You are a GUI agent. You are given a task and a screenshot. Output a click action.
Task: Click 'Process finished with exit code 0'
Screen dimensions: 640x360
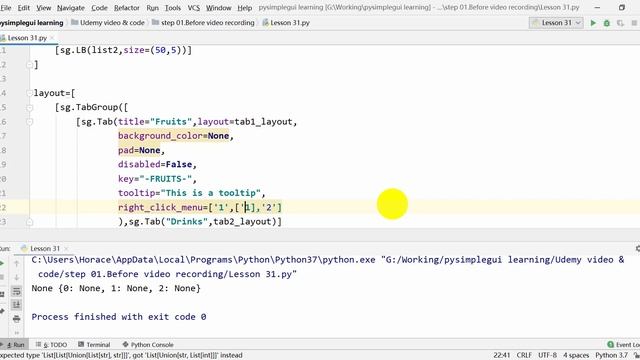tap(119, 317)
